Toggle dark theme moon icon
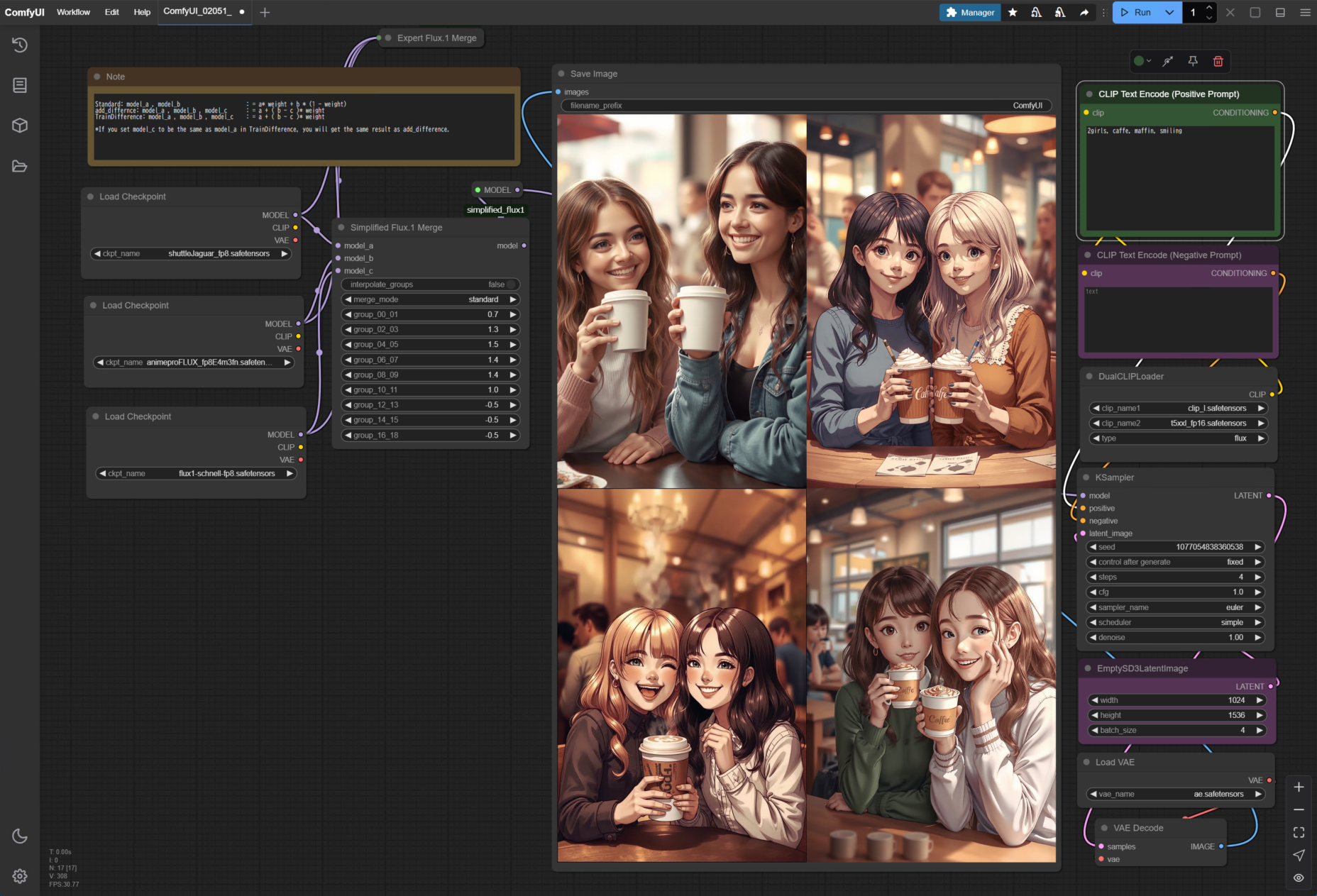The image size is (1317, 896). [x=20, y=836]
